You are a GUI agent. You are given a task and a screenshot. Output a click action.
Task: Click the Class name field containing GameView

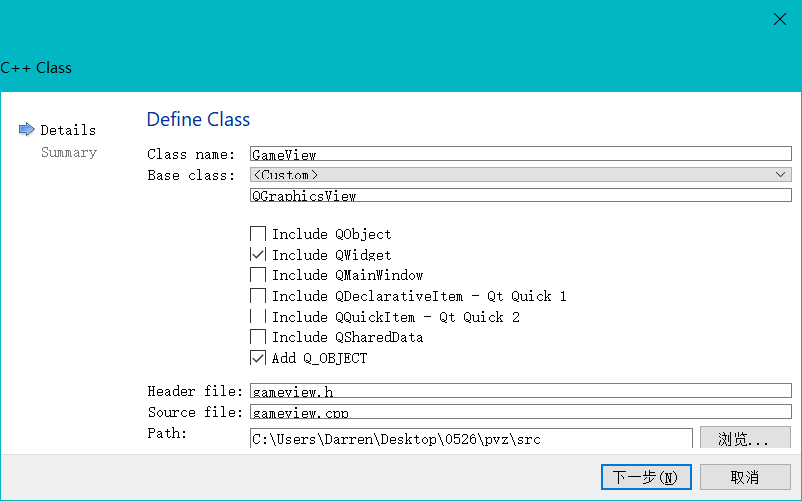point(521,154)
